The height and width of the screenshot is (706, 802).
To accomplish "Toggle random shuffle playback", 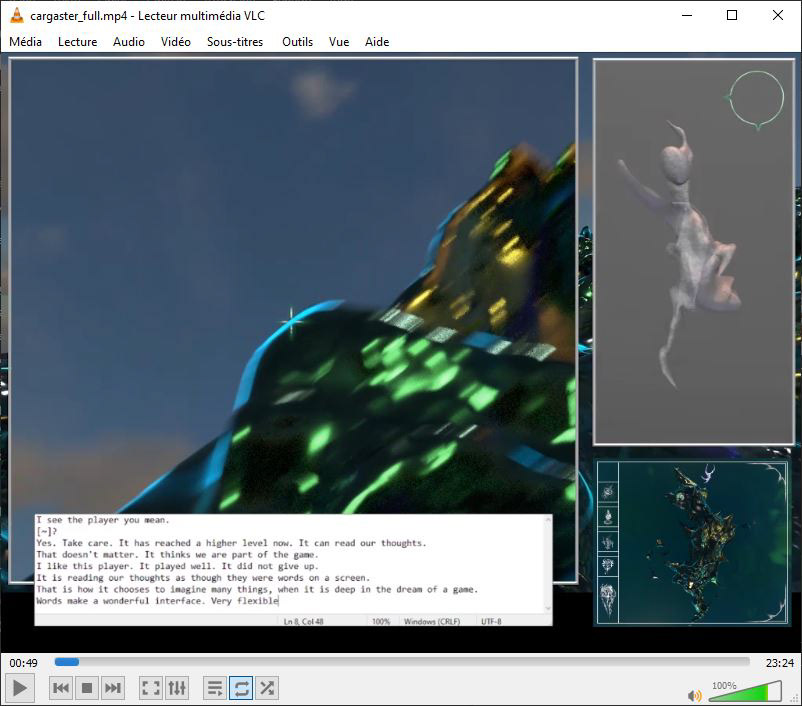I will tap(267, 688).
